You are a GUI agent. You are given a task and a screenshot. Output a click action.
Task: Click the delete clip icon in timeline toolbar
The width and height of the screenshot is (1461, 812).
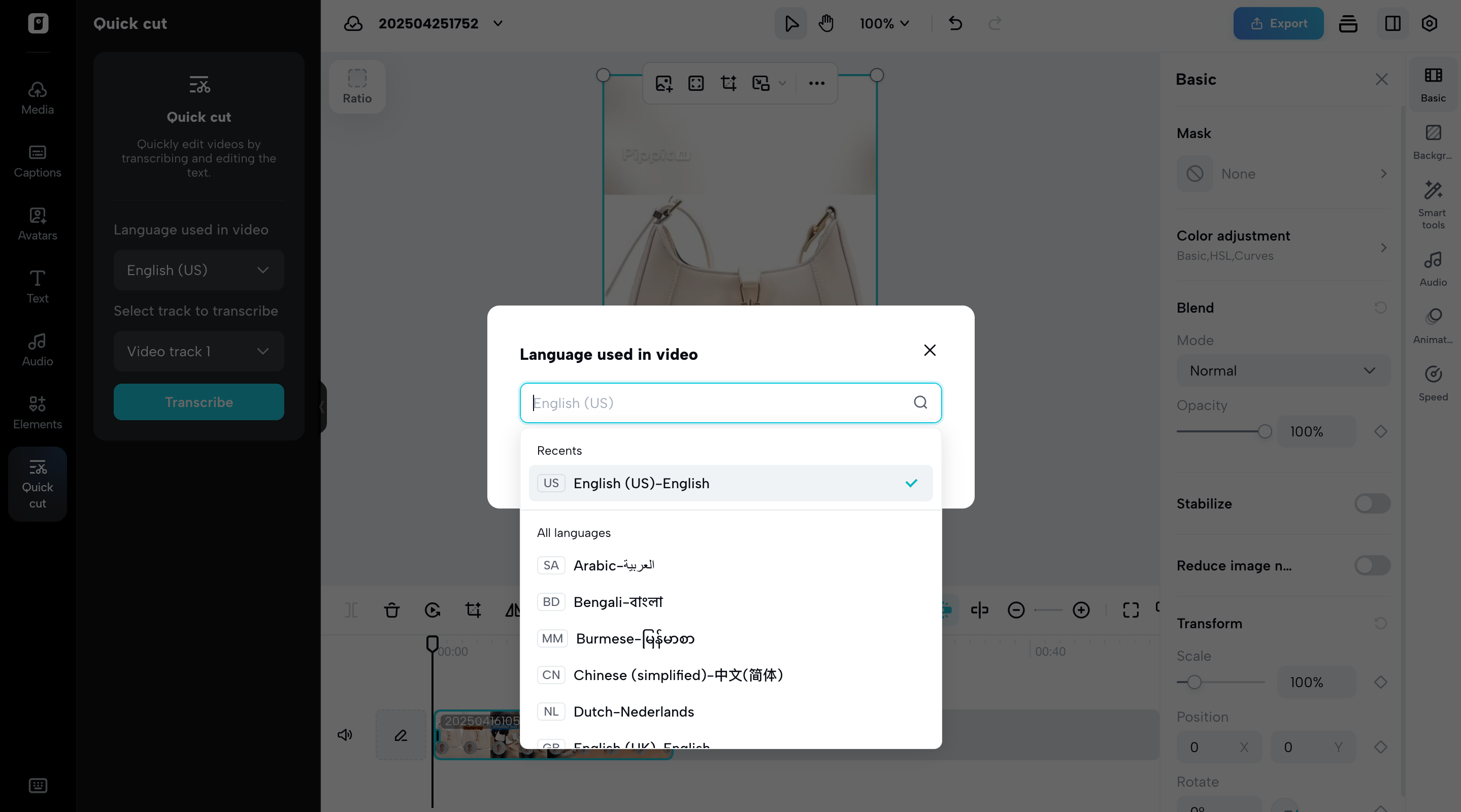[x=391, y=610]
